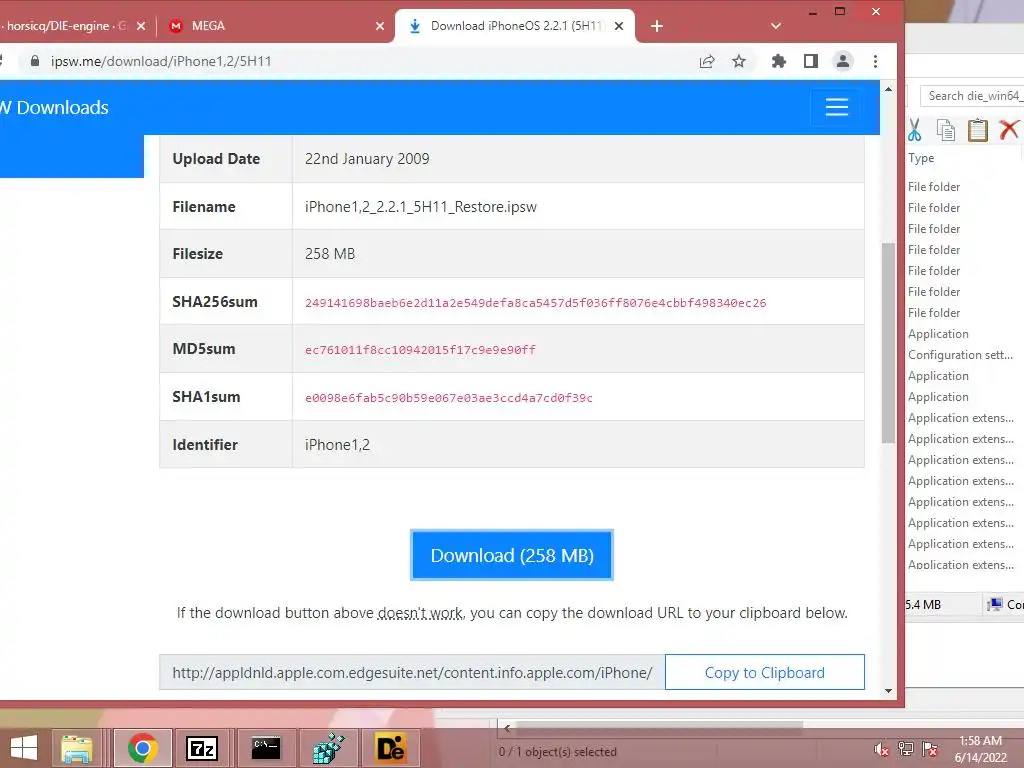This screenshot has height=768, width=1024.
Task: Open the hamburger menu on IPSW Downloads
Action: (x=837, y=107)
